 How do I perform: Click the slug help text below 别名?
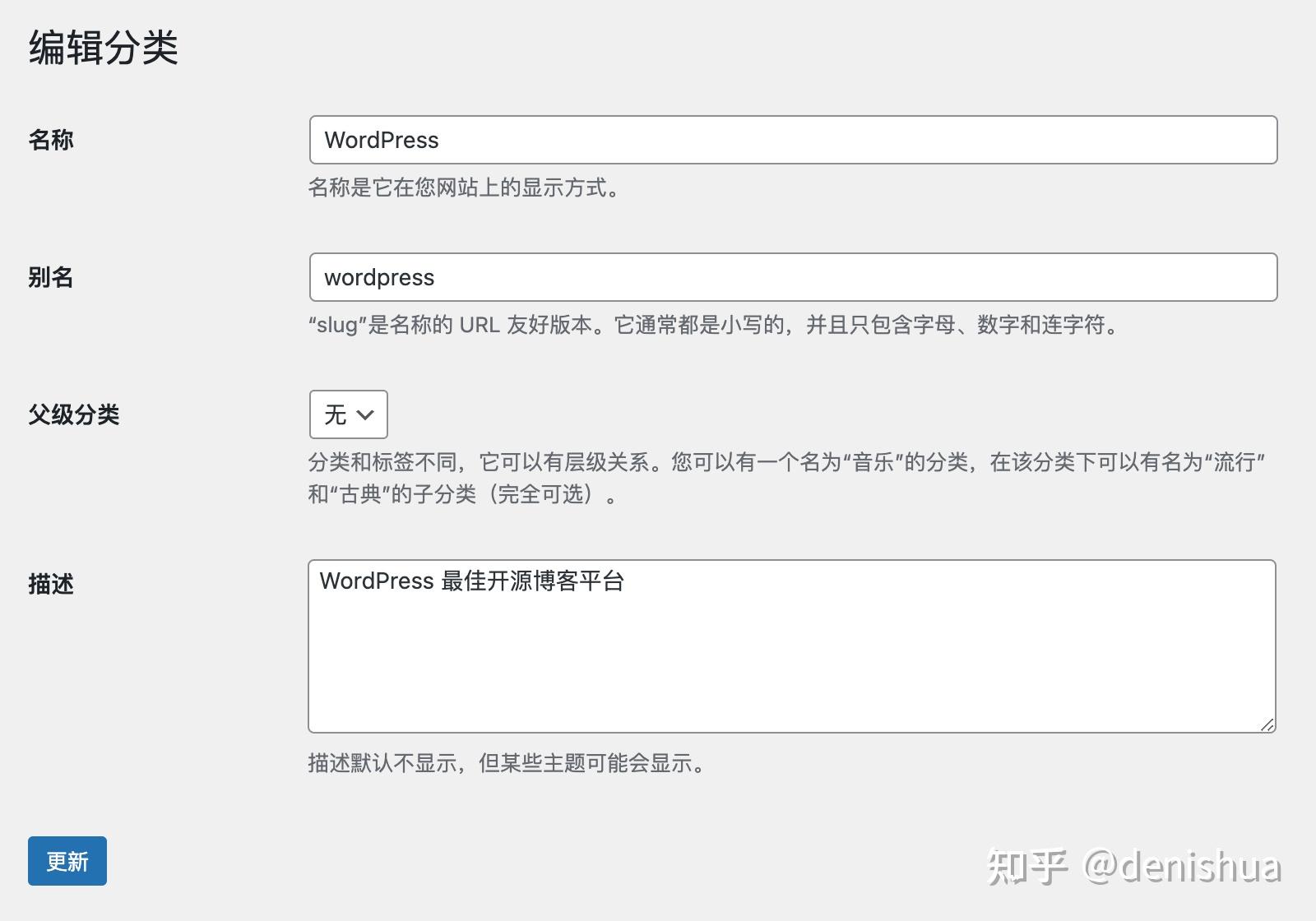point(713,326)
